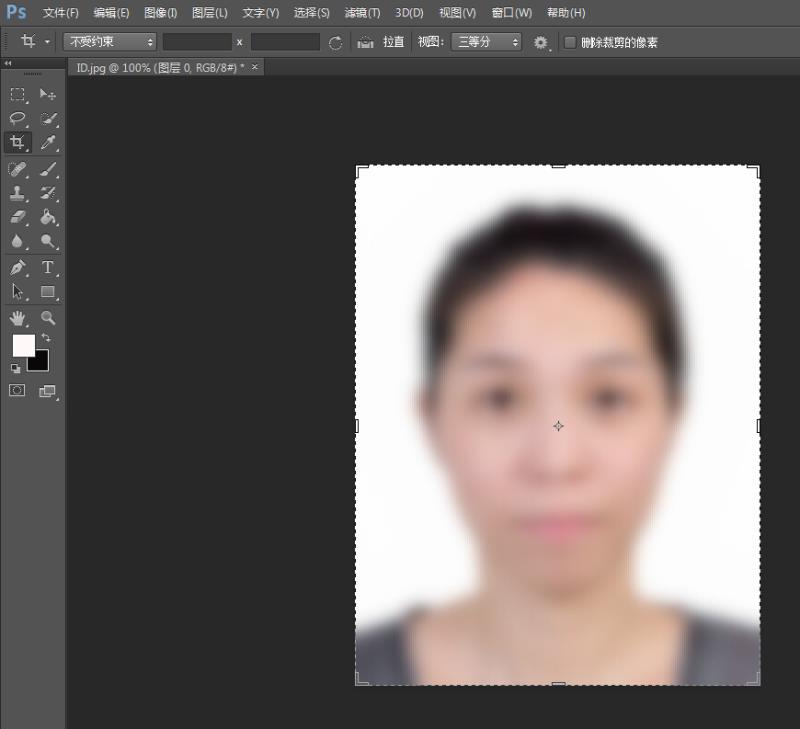Select the Pen tool
This screenshot has width=800, height=729.
tap(17, 267)
